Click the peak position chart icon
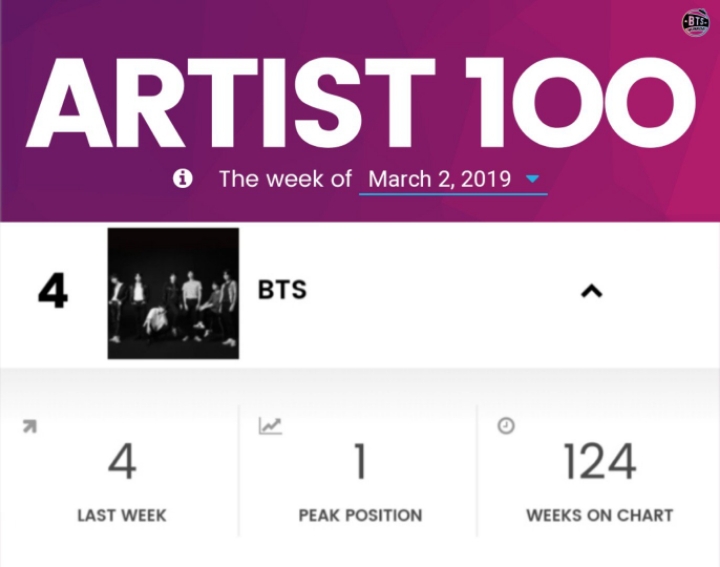 click(x=270, y=426)
